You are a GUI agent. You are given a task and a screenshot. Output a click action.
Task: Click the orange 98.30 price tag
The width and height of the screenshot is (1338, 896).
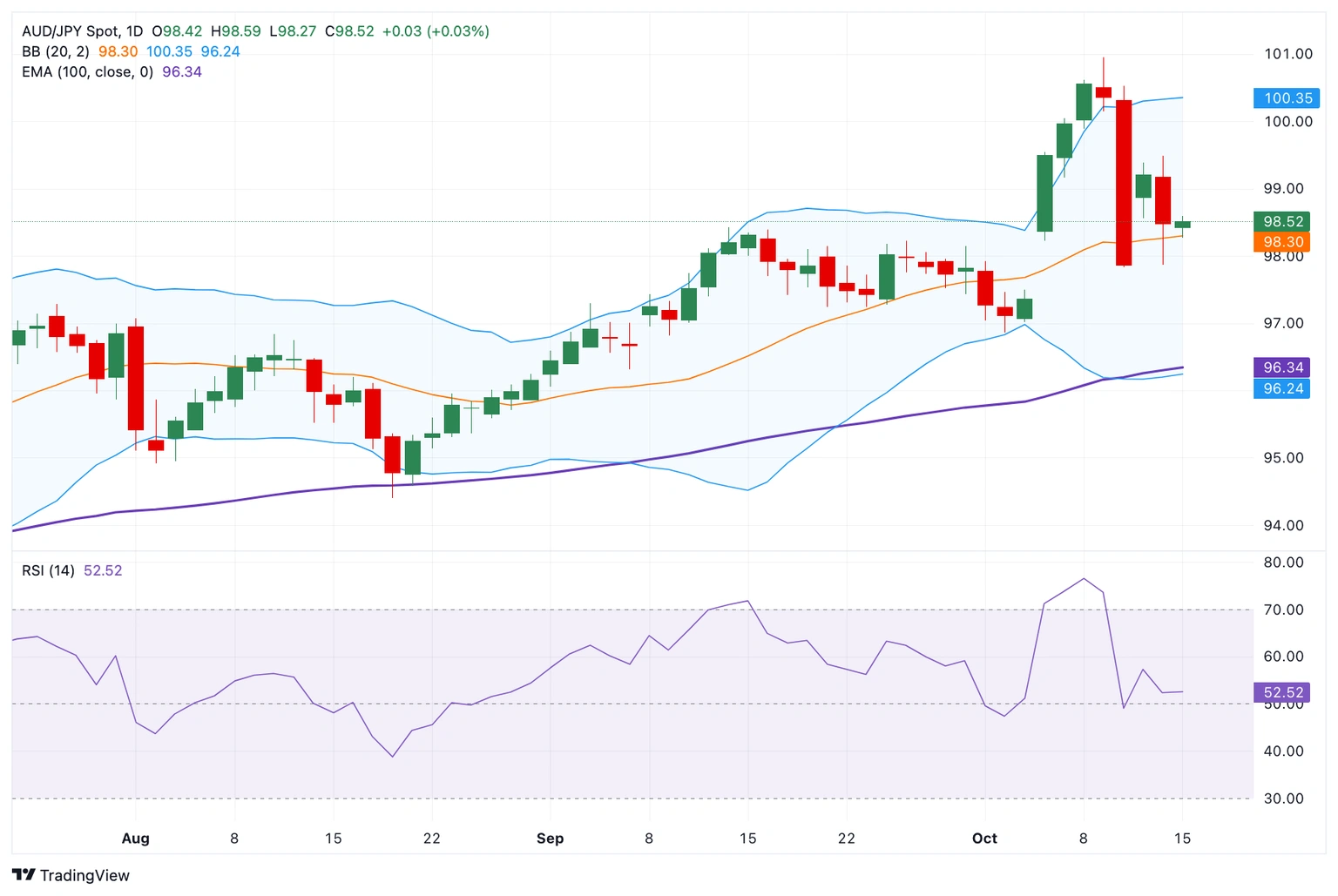pyautogui.click(x=1282, y=242)
